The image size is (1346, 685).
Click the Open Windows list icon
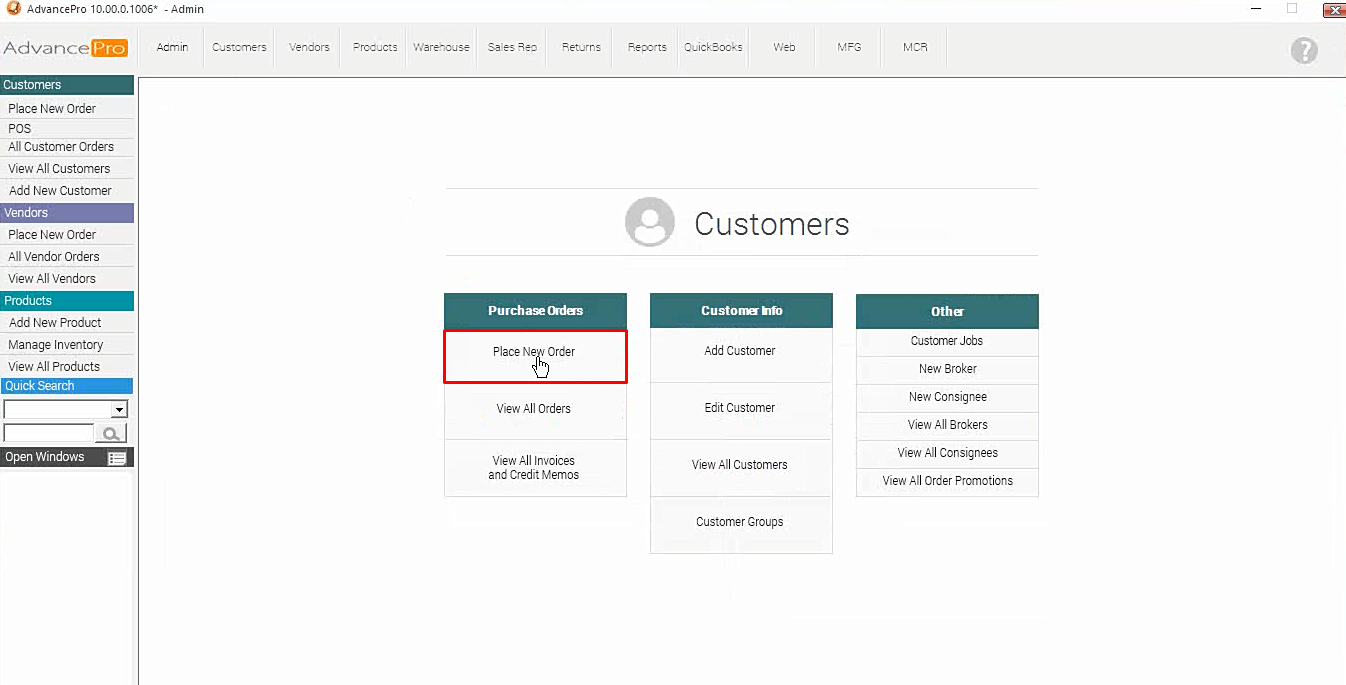(117, 458)
